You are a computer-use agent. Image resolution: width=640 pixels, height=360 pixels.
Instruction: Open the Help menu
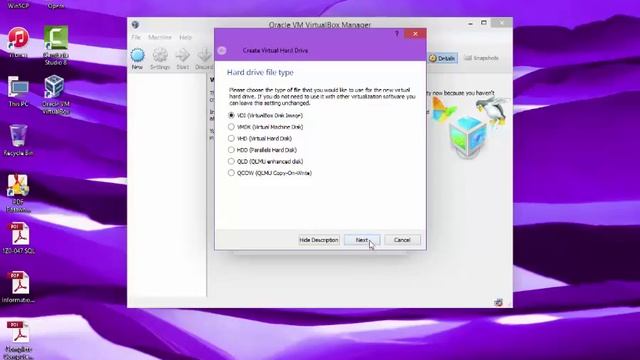185,37
